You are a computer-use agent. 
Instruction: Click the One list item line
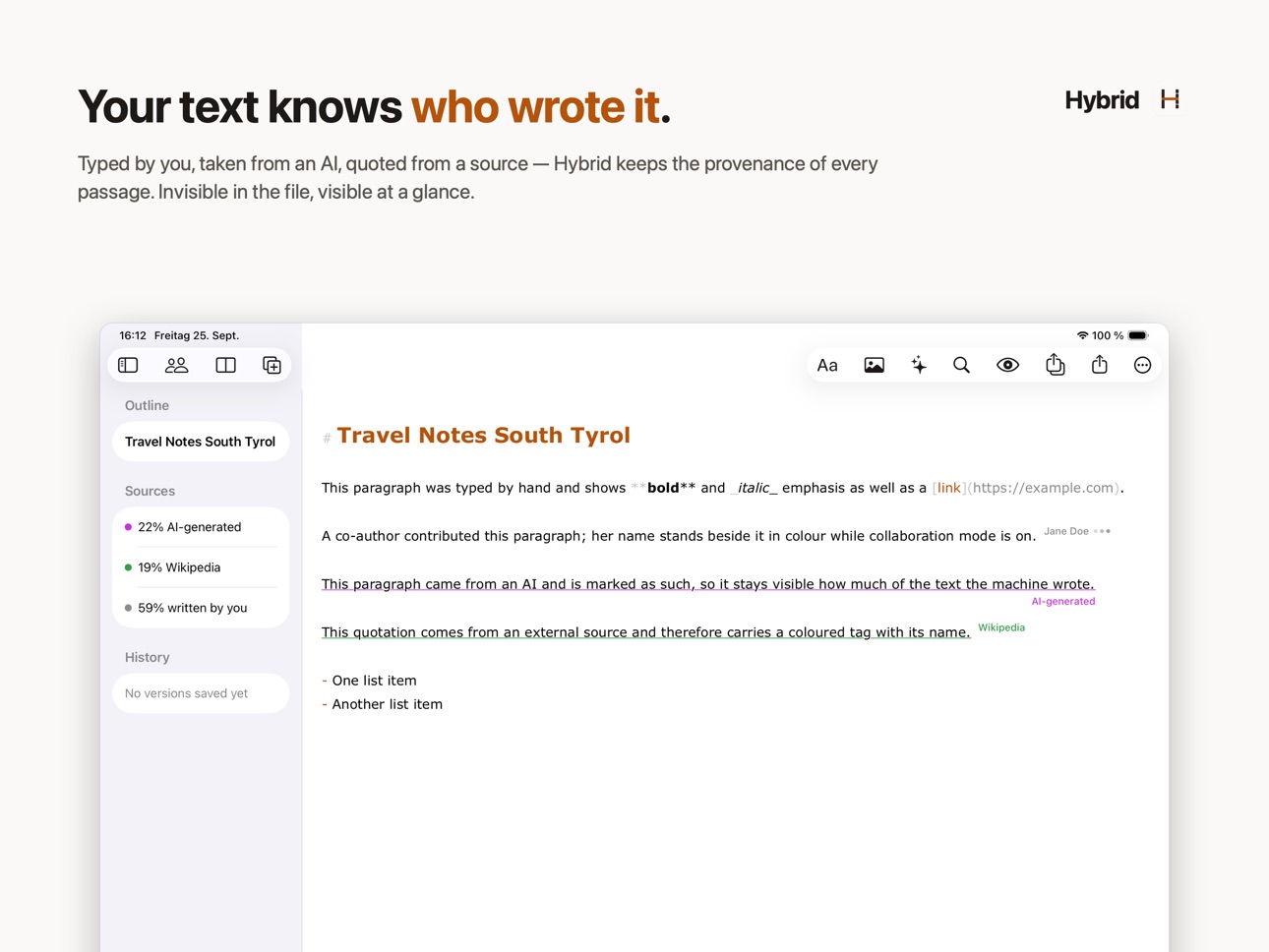point(369,681)
